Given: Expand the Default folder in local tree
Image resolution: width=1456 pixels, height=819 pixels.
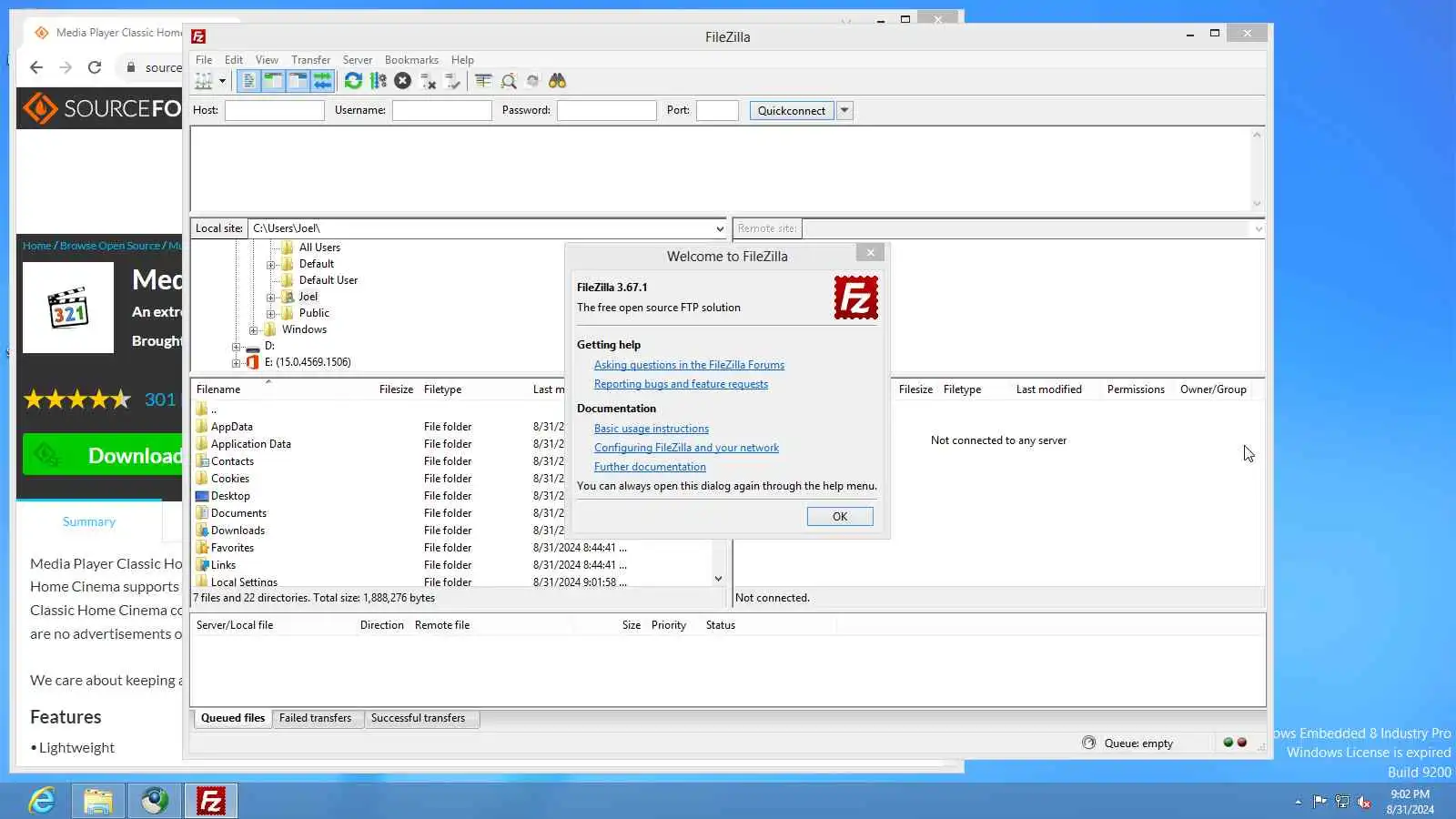Looking at the screenshot, I should click(270, 265).
